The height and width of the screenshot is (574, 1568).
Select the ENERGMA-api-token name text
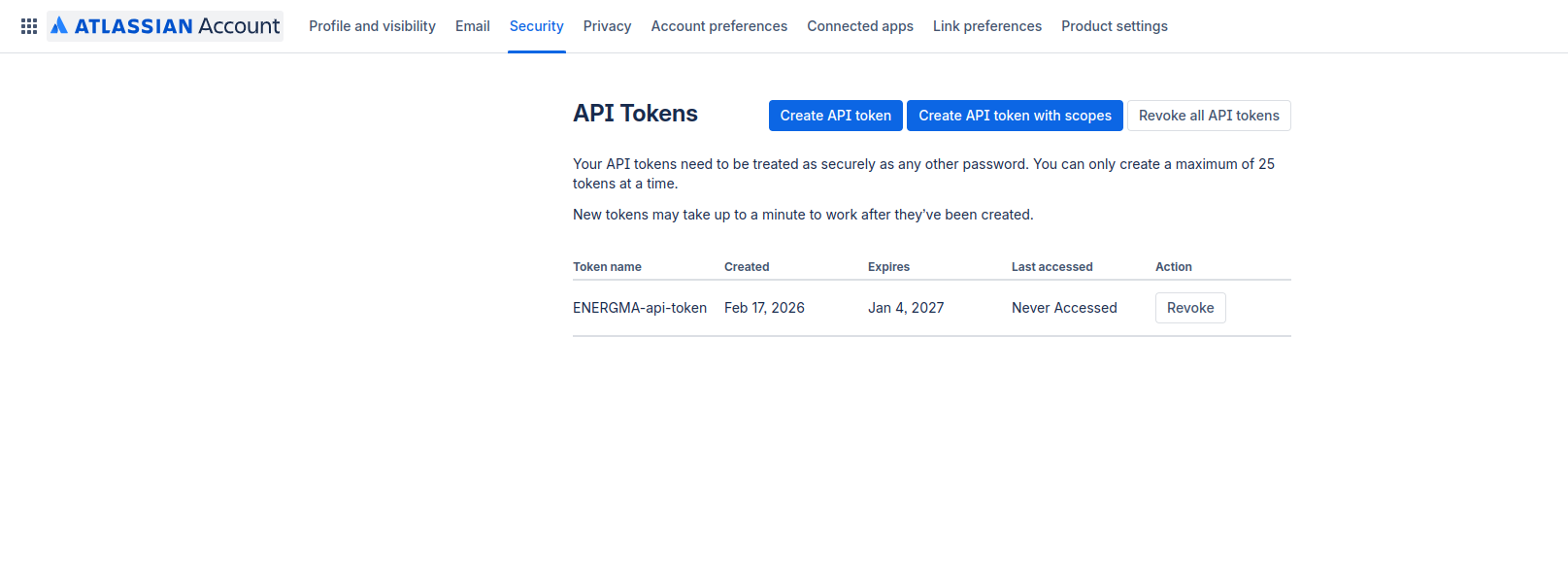[639, 308]
